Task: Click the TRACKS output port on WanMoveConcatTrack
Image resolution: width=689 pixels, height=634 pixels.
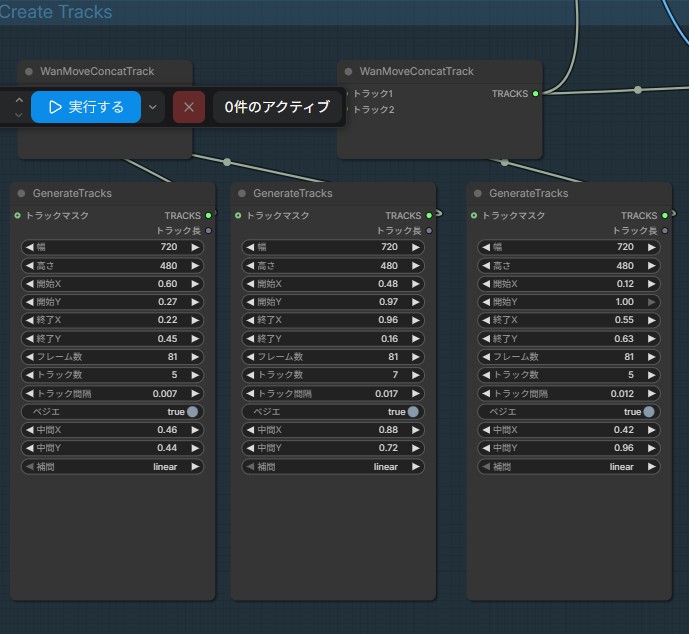Action: [536, 94]
